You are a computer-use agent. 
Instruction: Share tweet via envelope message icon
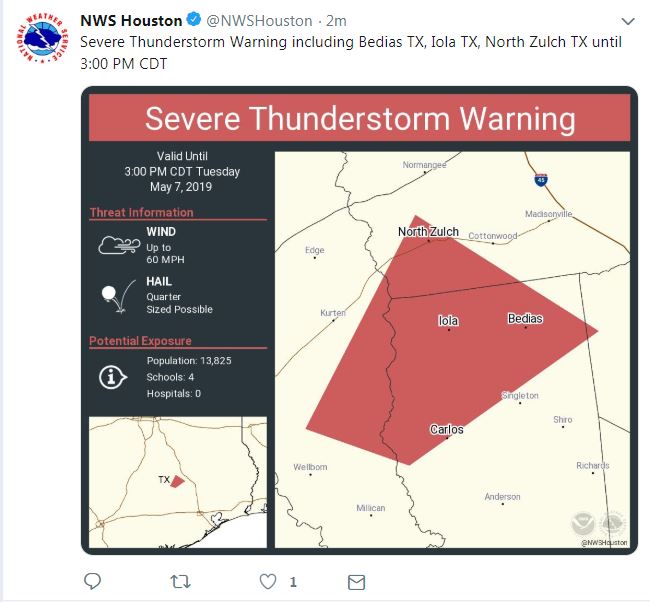click(355, 581)
